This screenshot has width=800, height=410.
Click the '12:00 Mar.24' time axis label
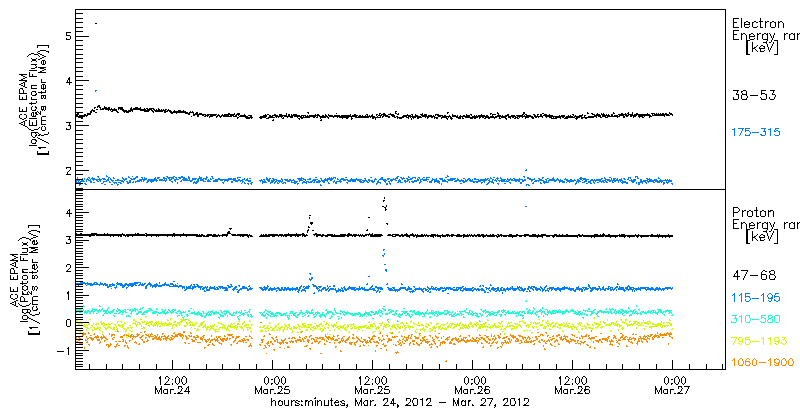click(172, 386)
